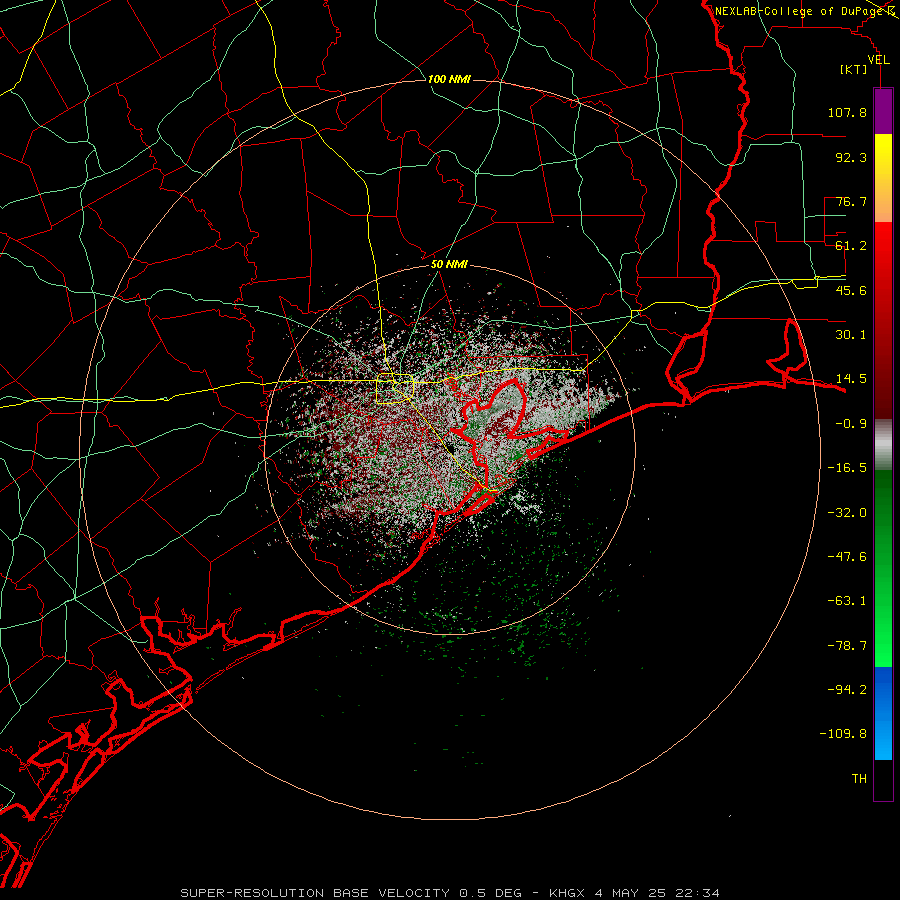Click the 30.1 legend value
Image resolution: width=900 pixels, height=900 pixels.
851,335
